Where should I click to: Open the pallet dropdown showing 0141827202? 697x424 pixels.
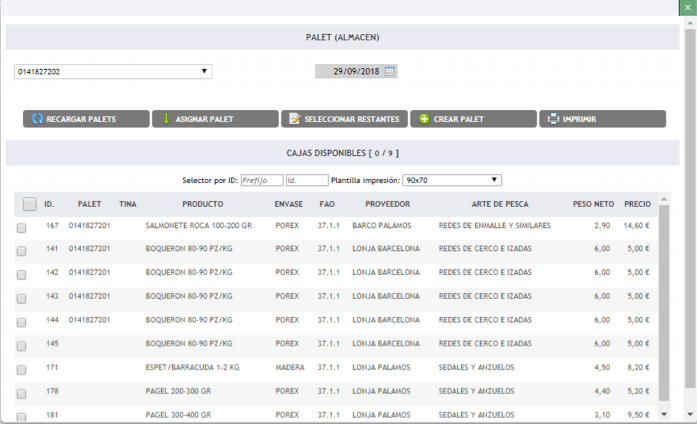[x=112, y=72]
